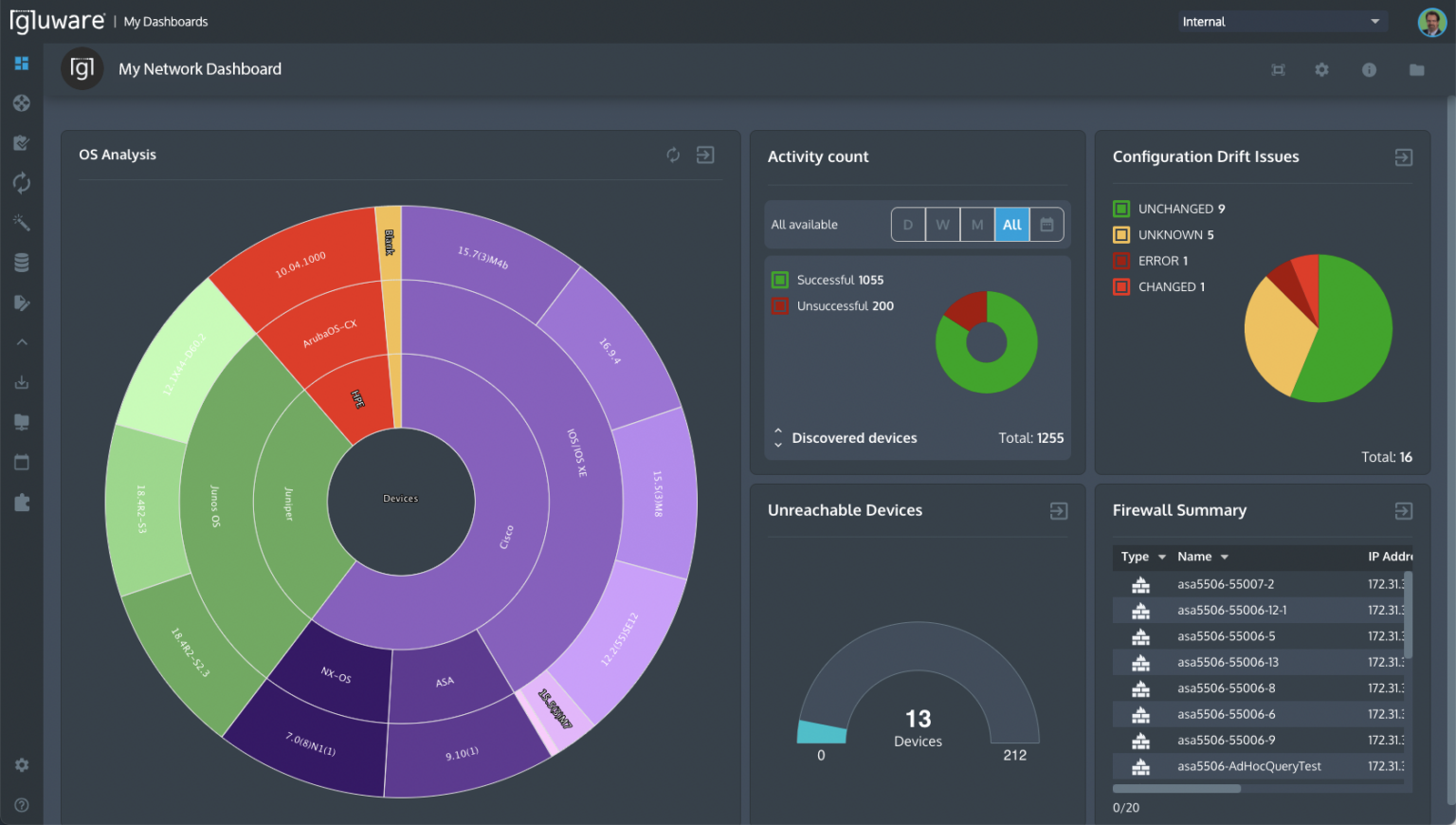Click the puzzle piece icon in the sidebar

click(x=21, y=502)
